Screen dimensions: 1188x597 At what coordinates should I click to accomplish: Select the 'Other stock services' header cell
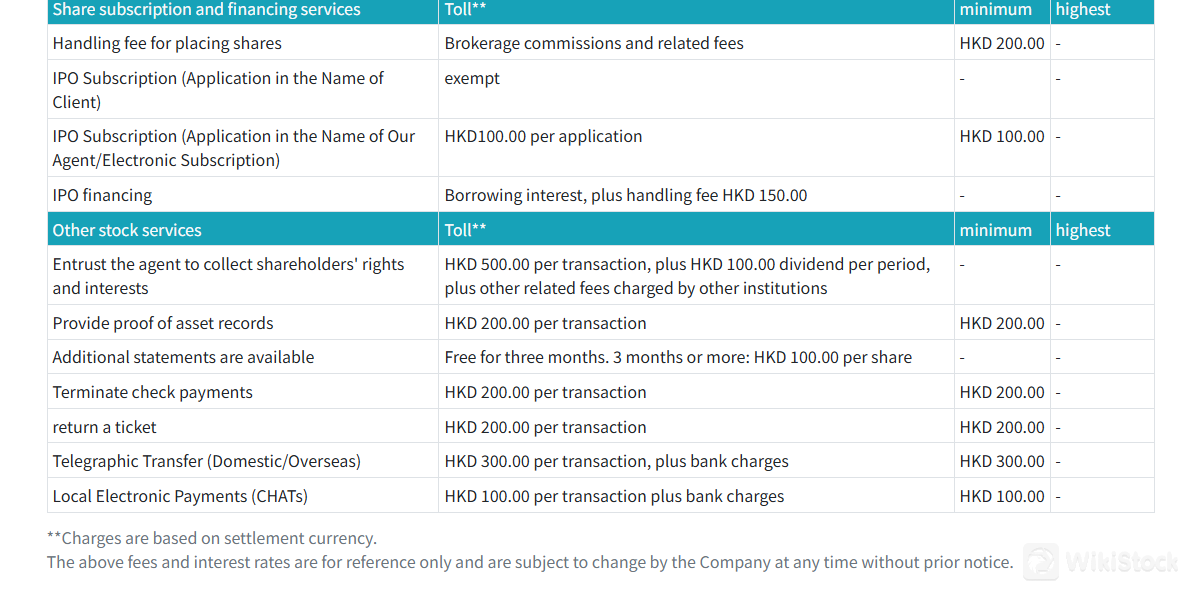pyautogui.click(x=243, y=230)
